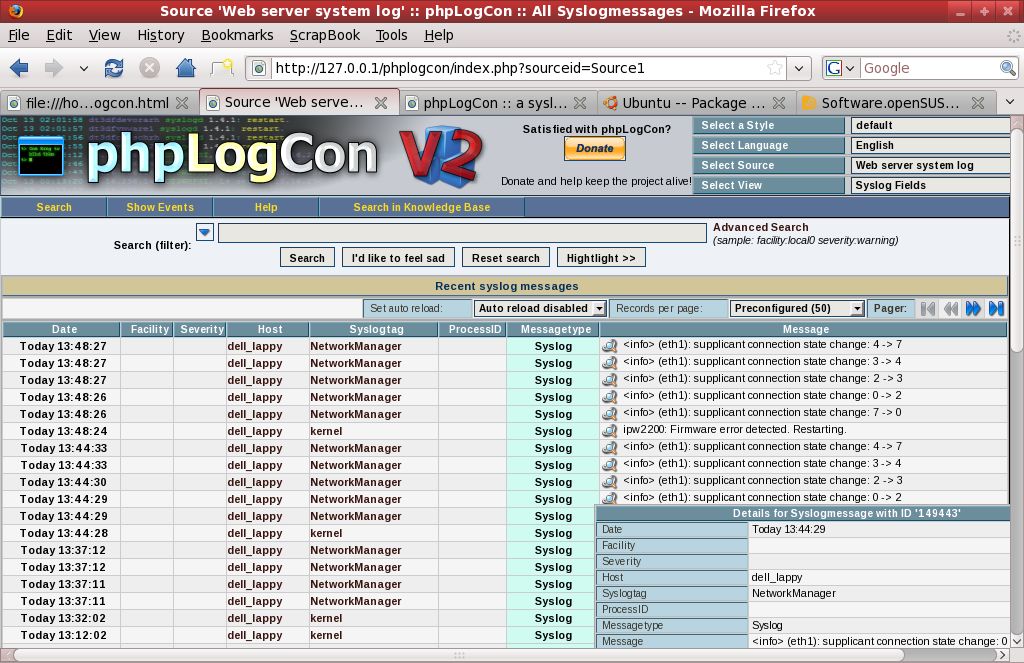The image size is (1024, 663).
Task: Open Search in Knowledge Base
Action: pyautogui.click(x=422, y=207)
